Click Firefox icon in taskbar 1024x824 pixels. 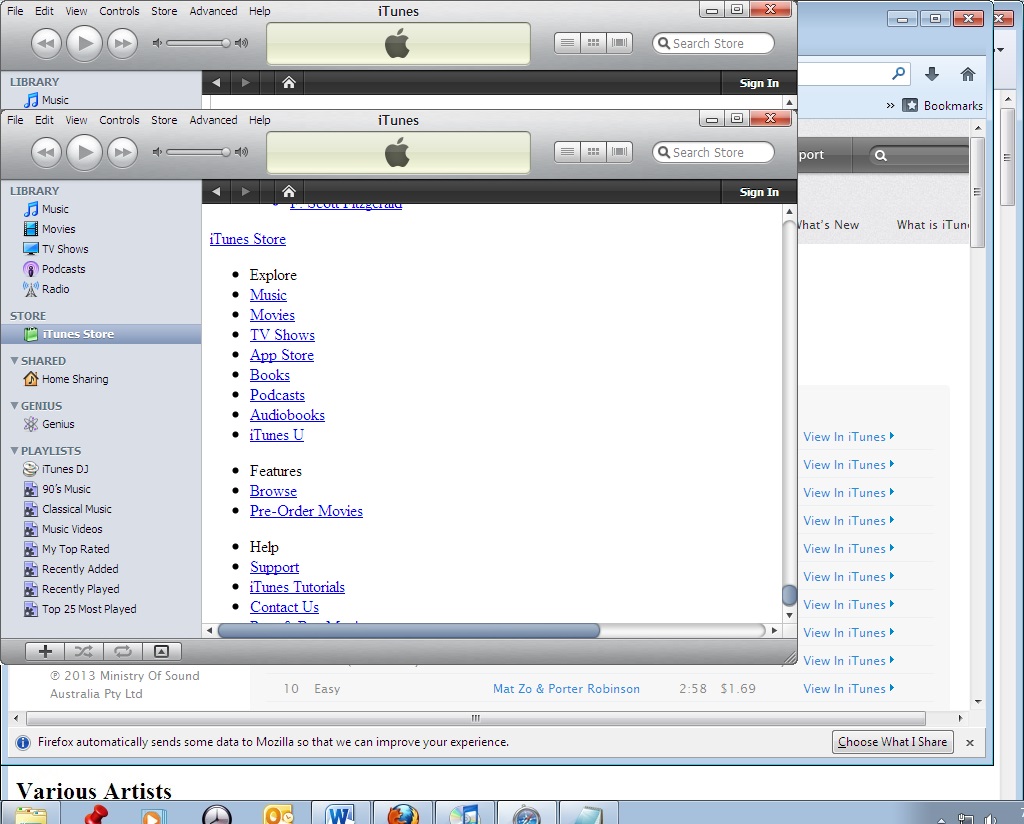click(403, 815)
